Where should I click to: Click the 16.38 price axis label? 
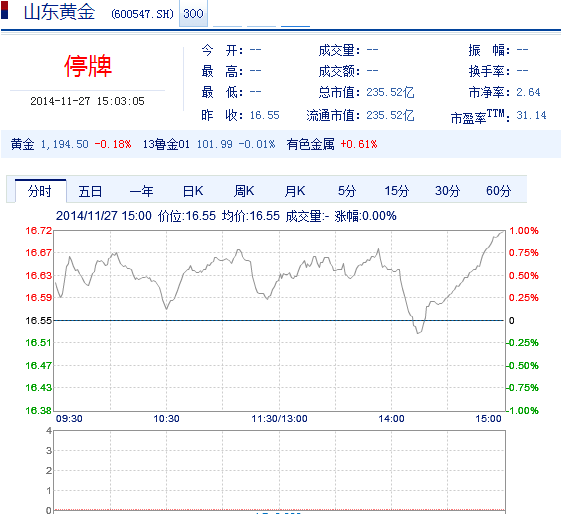coord(39,410)
